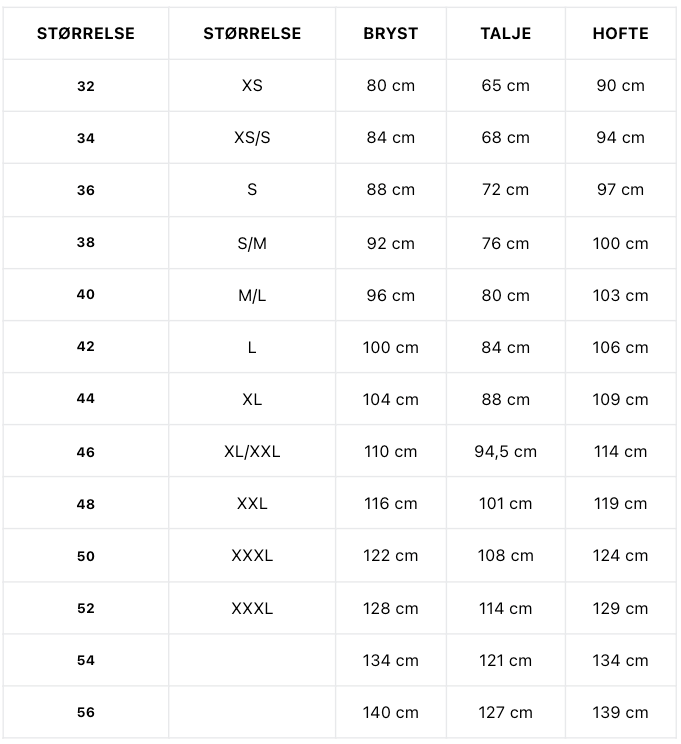Select the XXXL cell in the size 52 row
Image resolution: width=681 pixels, height=744 pixels.
point(252,608)
